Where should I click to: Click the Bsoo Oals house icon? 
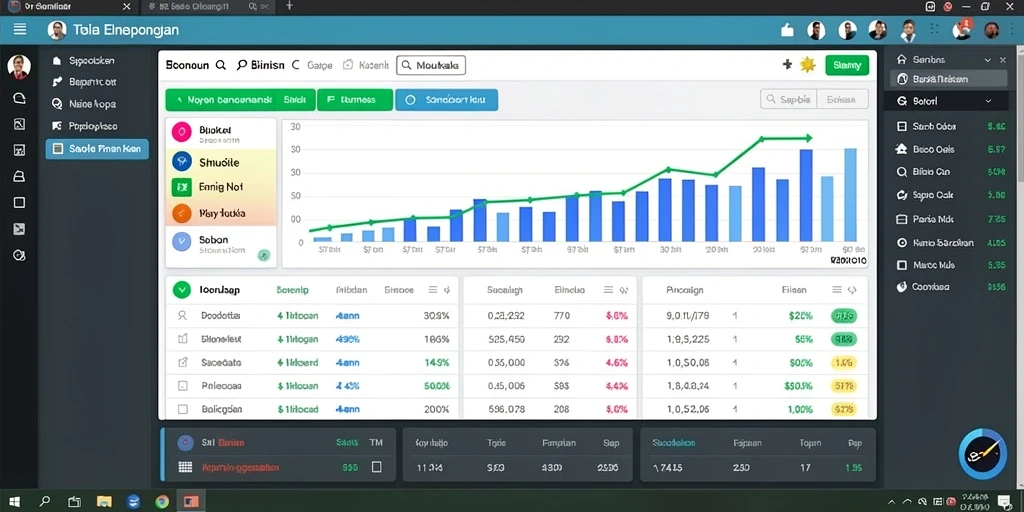pos(902,150)
